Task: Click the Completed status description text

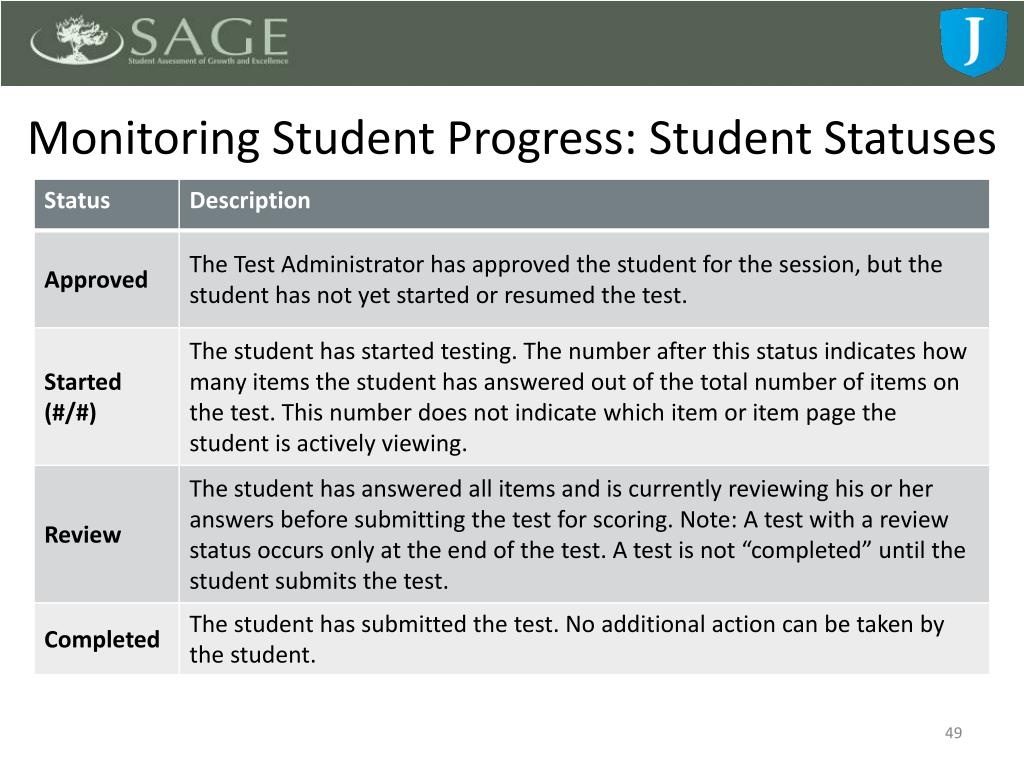Action: (x=566, y=639)
